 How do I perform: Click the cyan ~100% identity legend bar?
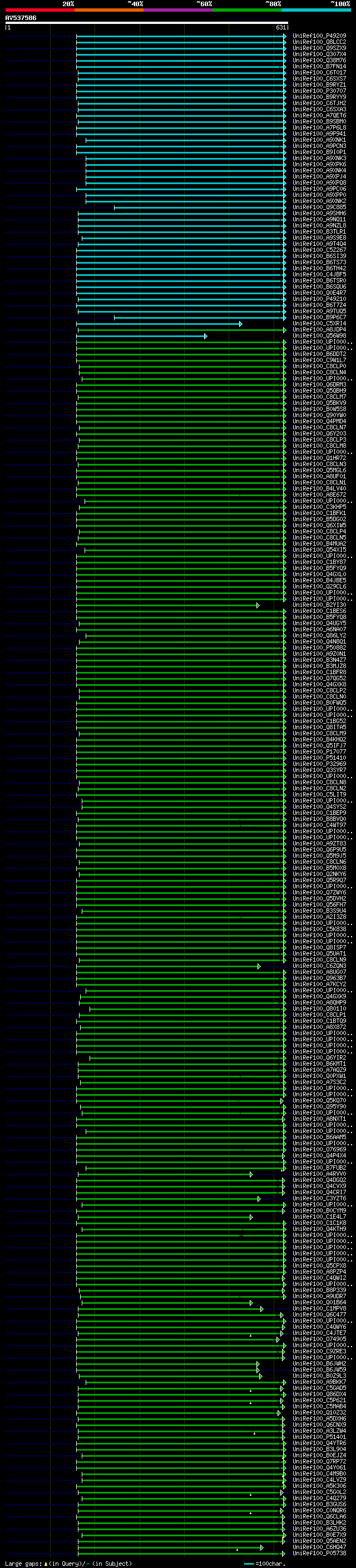[x=317, y=10]
